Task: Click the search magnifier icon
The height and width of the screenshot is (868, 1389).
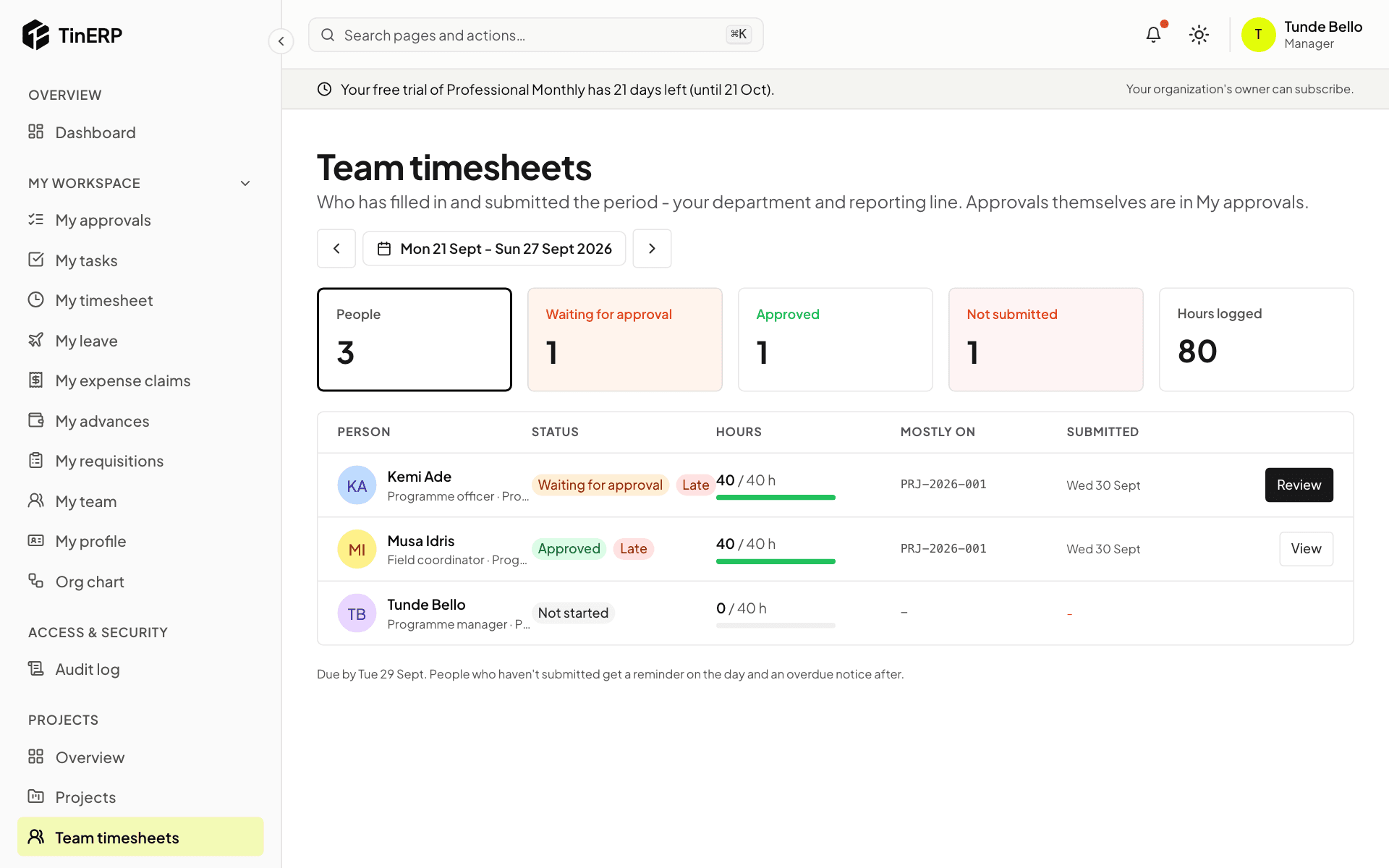Action: tap(328, 35)
